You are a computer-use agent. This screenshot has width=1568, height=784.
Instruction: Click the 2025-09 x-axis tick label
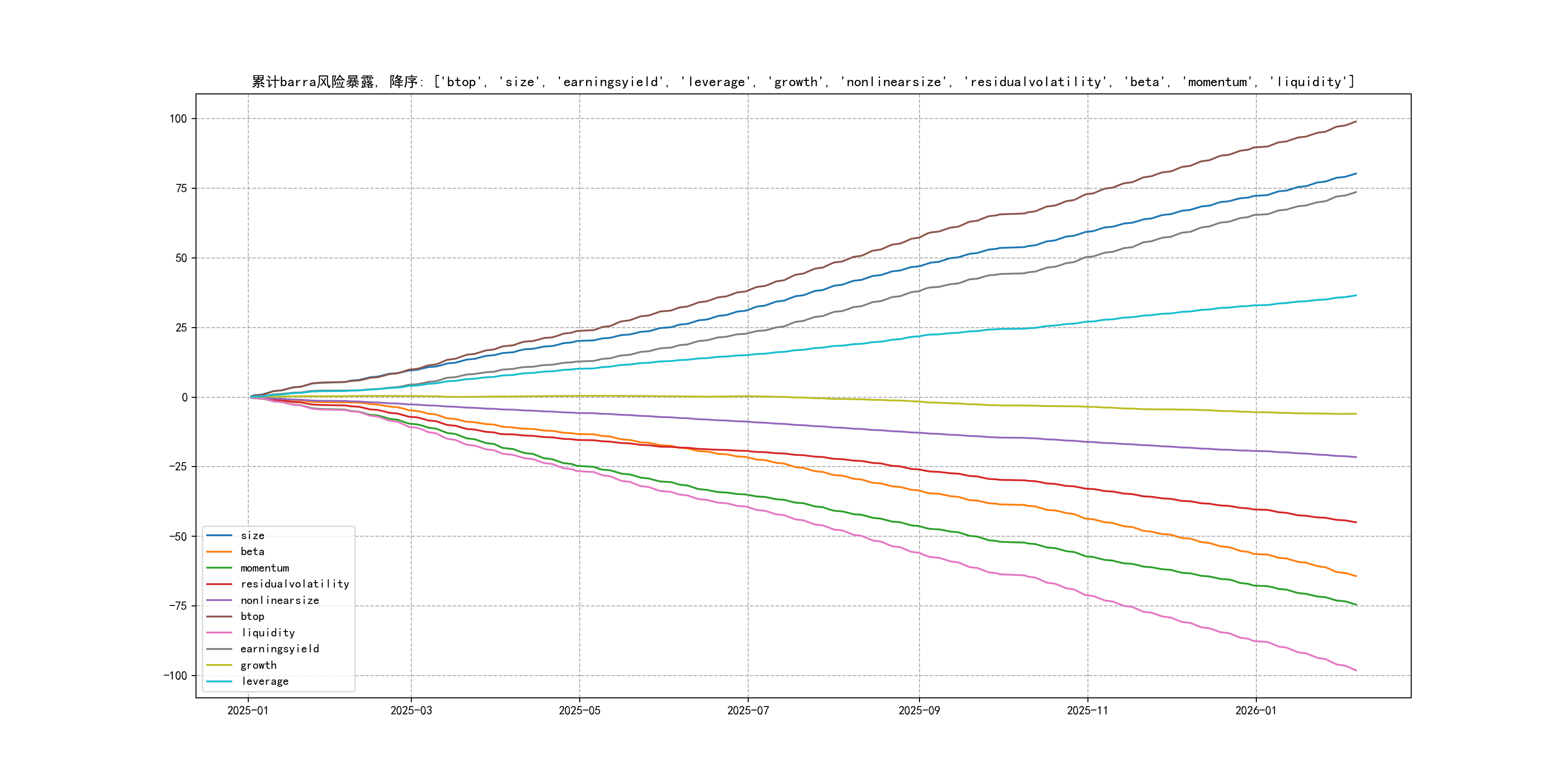pyautogui.click(x=919, y=710)
